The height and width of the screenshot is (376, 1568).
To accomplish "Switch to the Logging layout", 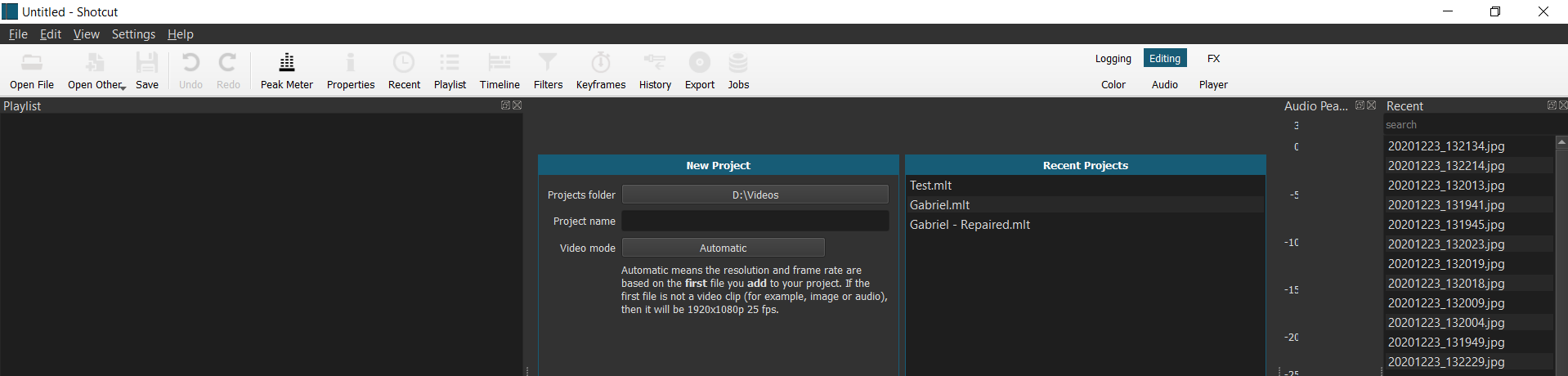I will (x=1113, y=59).
